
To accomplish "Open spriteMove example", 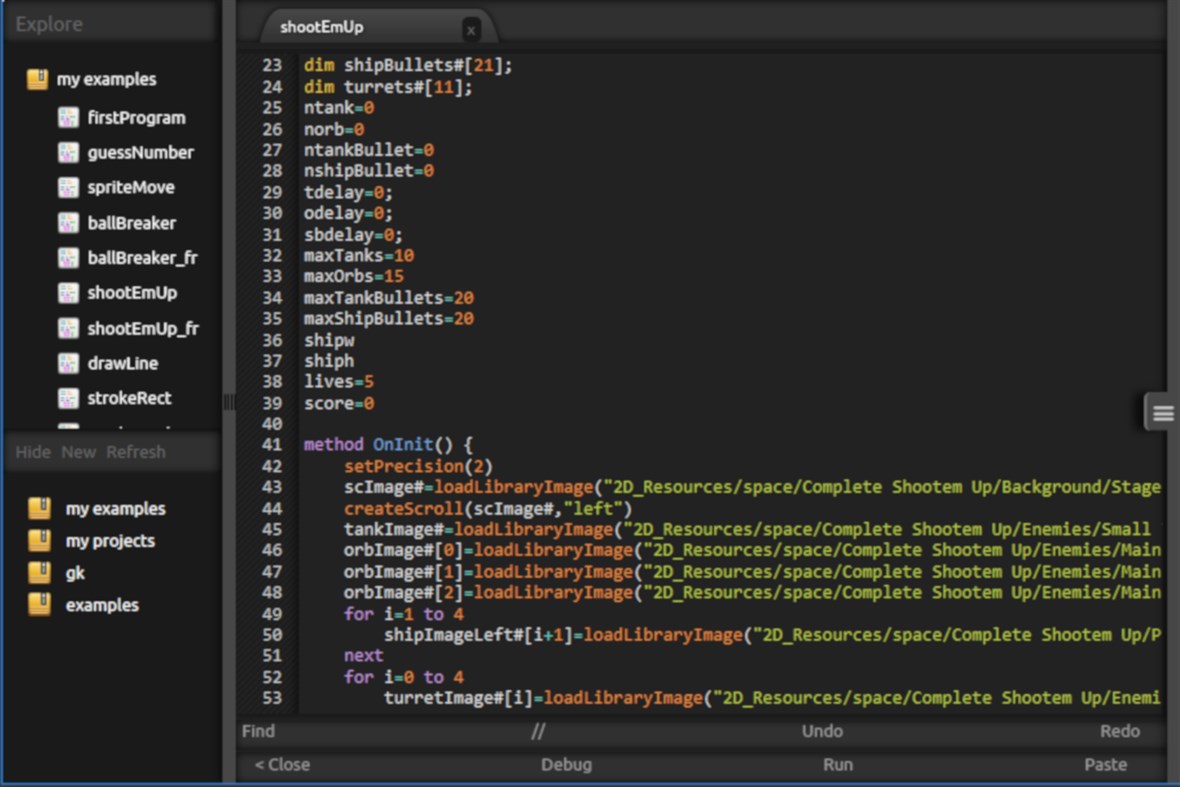I will pos(131,187).
